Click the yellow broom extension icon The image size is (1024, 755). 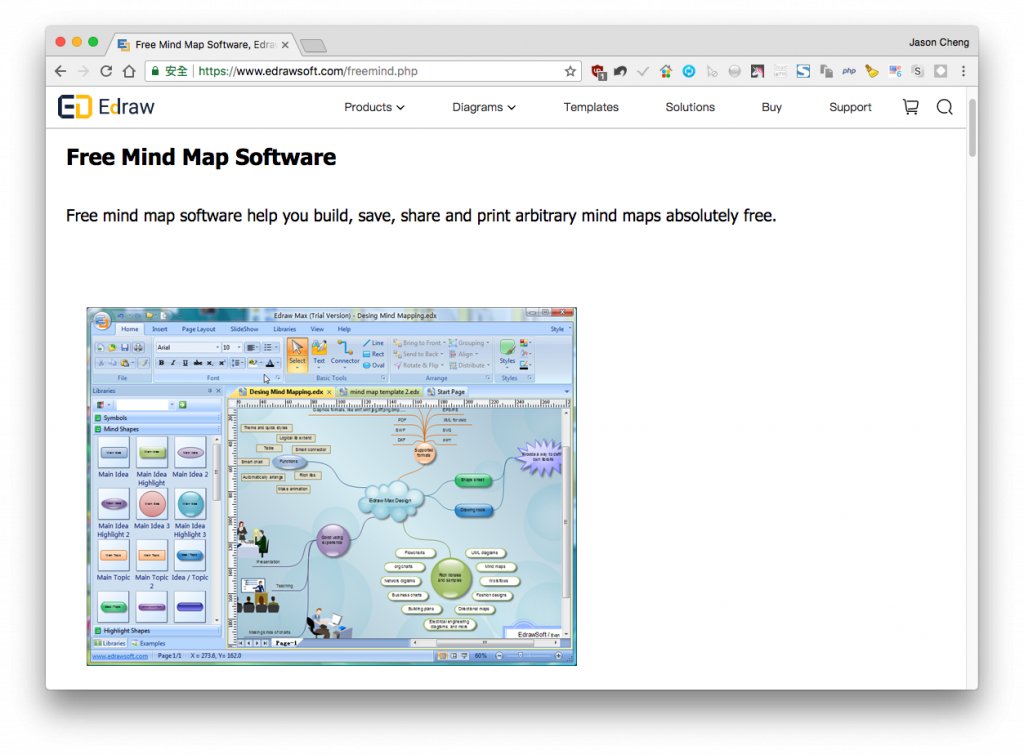click(x=872, y=71)
